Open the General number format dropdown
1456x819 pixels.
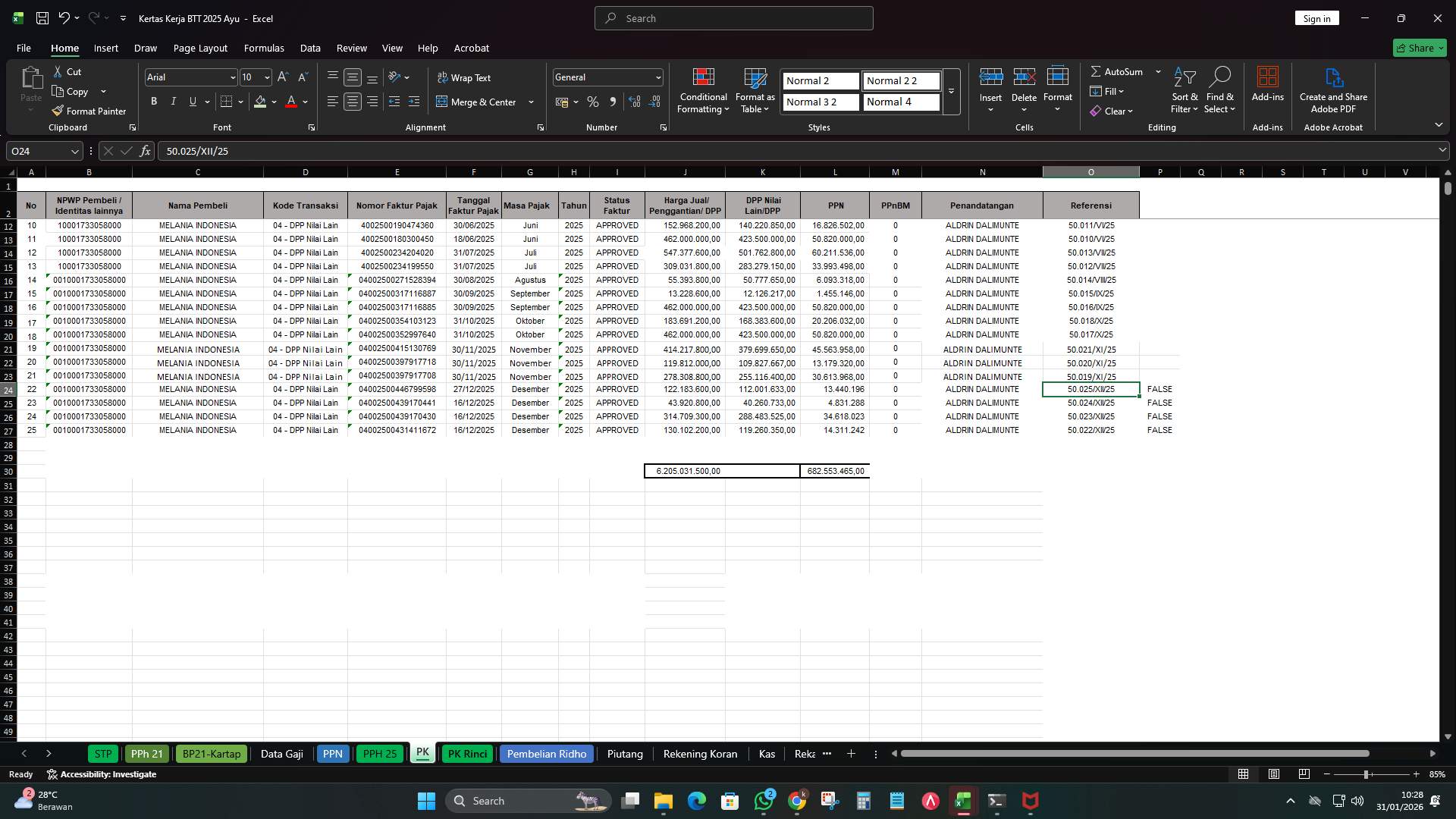pos(657,77)
